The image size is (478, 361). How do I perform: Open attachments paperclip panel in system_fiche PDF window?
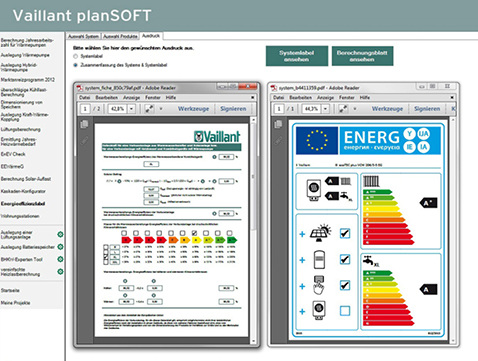click(84, 141)
